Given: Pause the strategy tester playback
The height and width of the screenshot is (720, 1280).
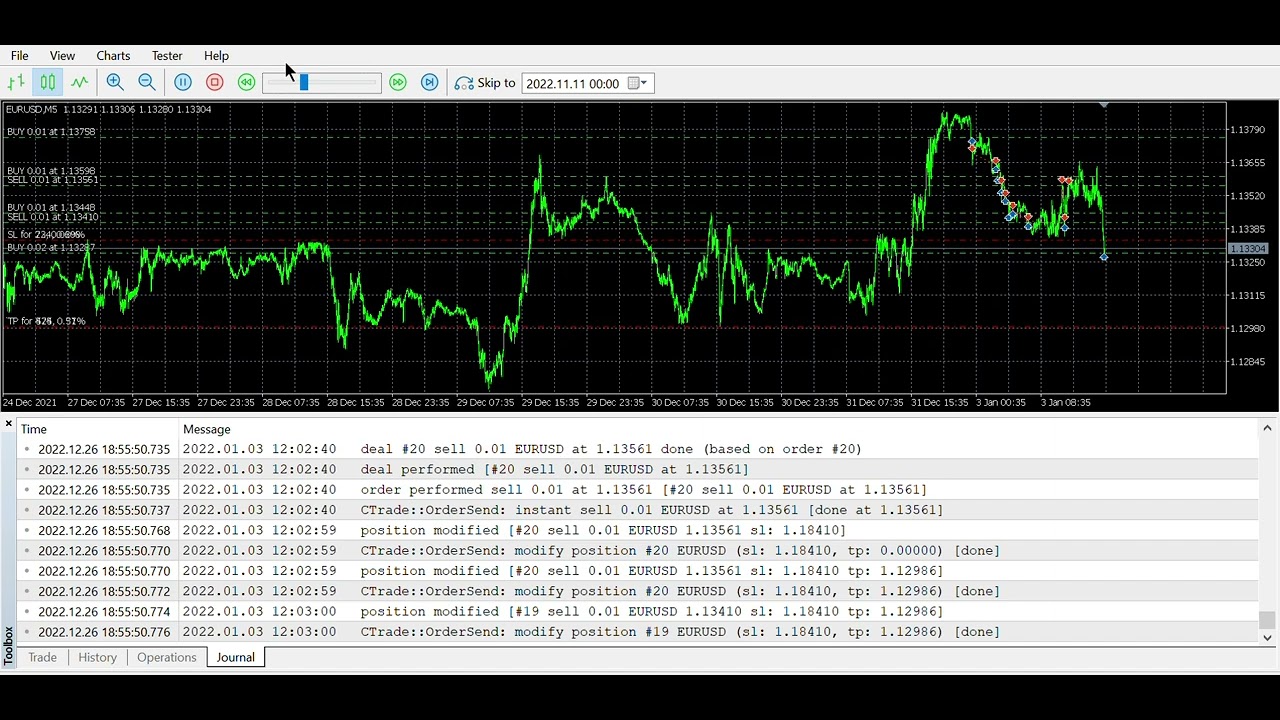Looking at the screenshot, I should coord(183,83).
